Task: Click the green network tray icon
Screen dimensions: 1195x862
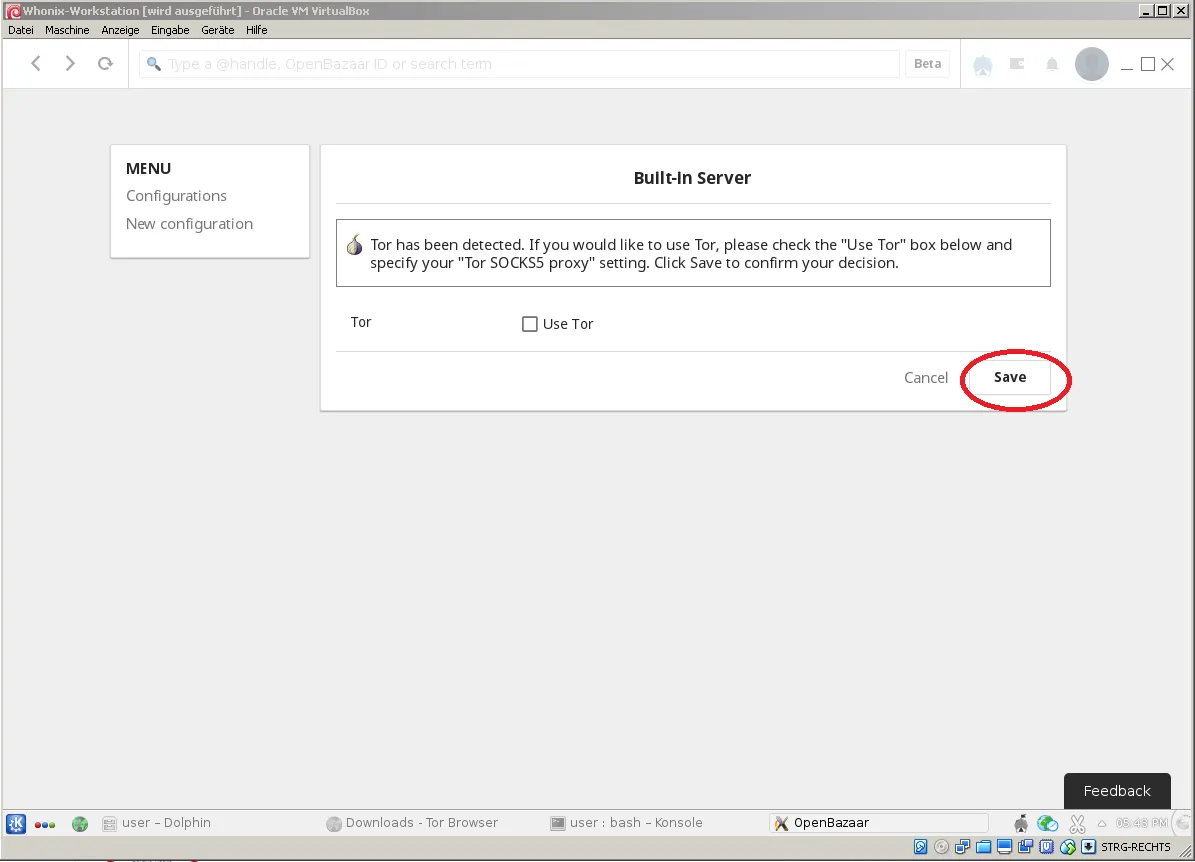Action: [1048, 823]
